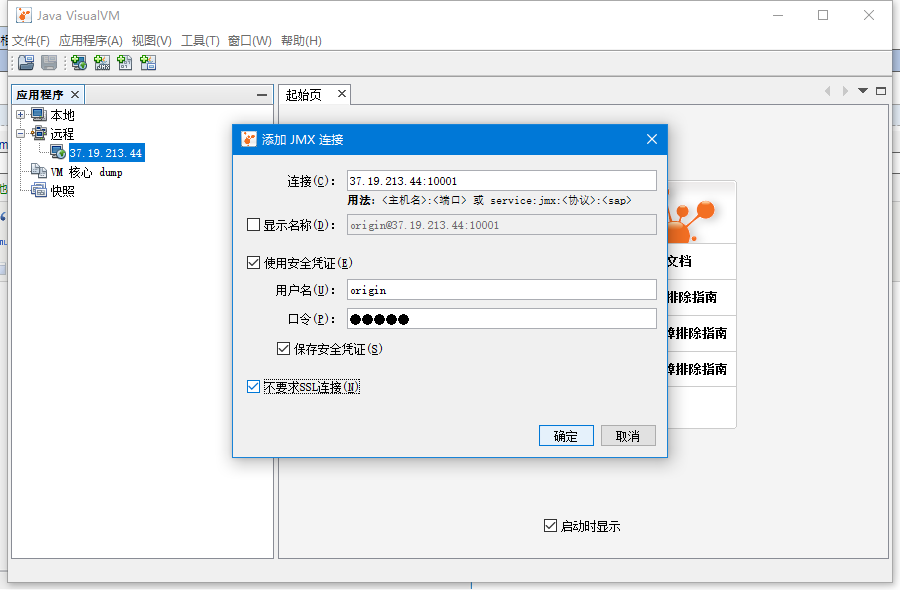Collapse the 远程 tree node

[21, 133]
